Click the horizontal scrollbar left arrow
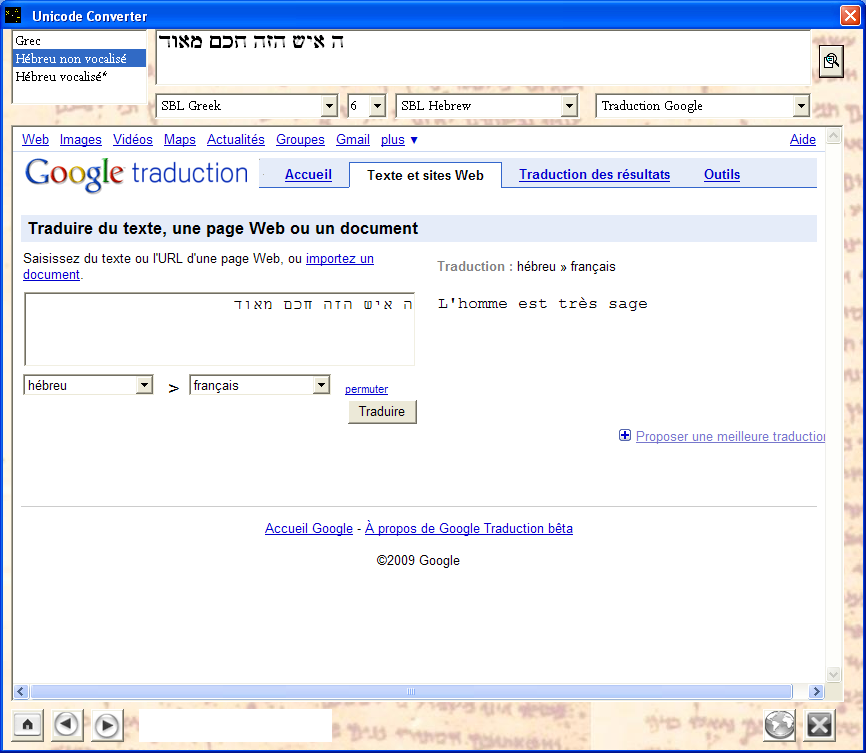Screen dimensions: 866x753 pos(21,691)
